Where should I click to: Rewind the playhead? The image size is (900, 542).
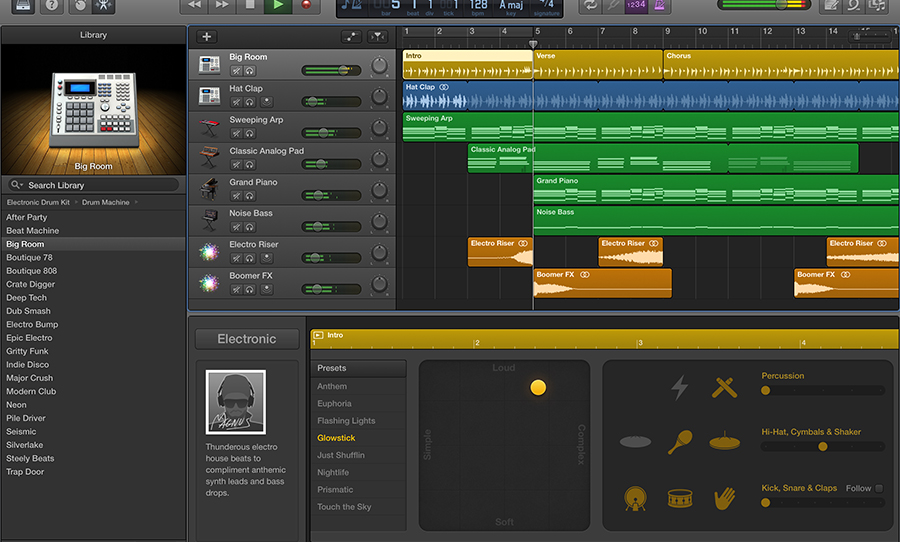tap(195, 5)
